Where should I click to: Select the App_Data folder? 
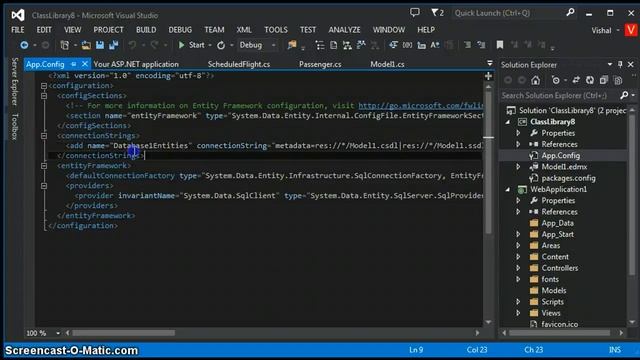coord(557,223)
